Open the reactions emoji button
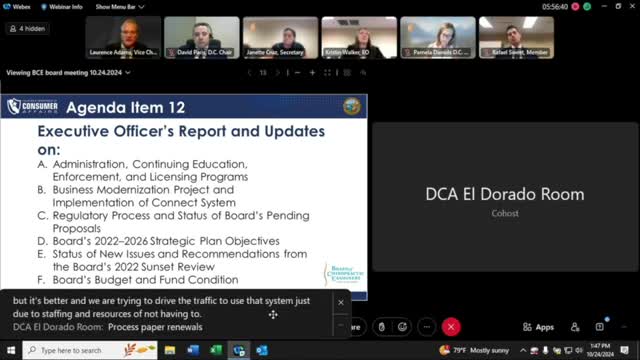This screenshot has width=640, height=360. click(x=402, y=327)
